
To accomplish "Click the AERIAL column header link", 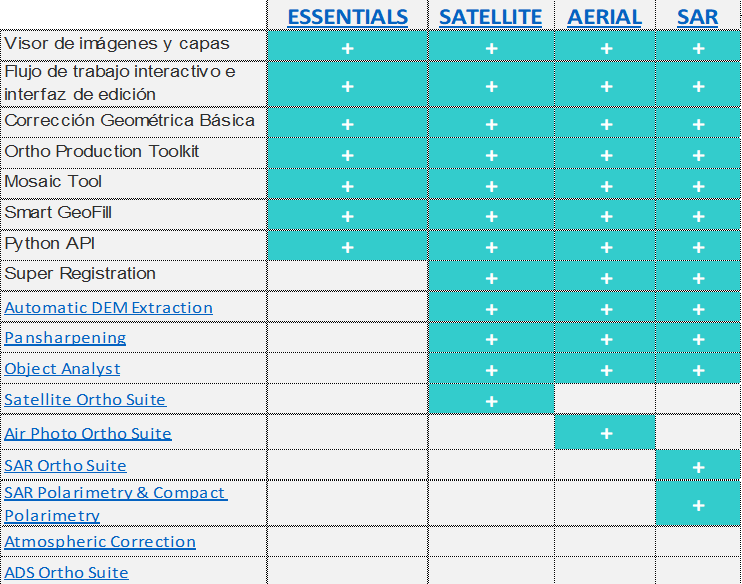I will click(x=604, y=17).
